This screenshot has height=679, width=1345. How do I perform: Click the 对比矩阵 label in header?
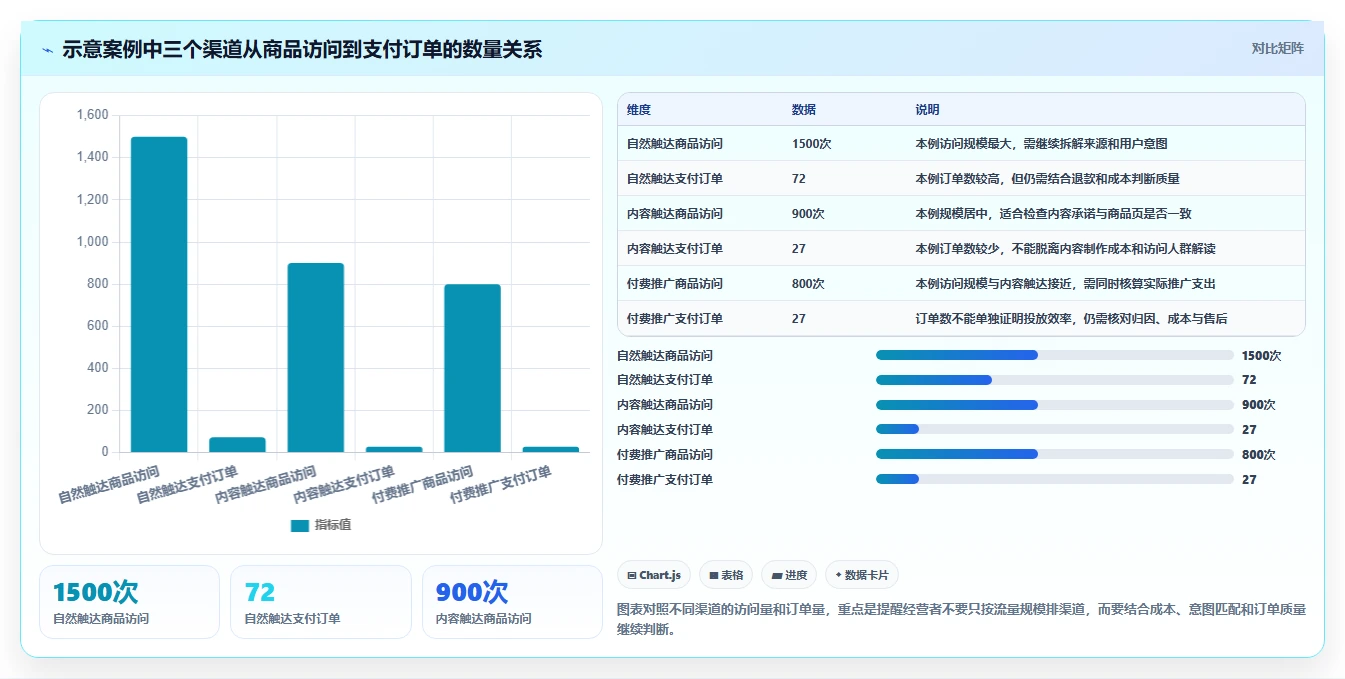[x=1277, y=48]
